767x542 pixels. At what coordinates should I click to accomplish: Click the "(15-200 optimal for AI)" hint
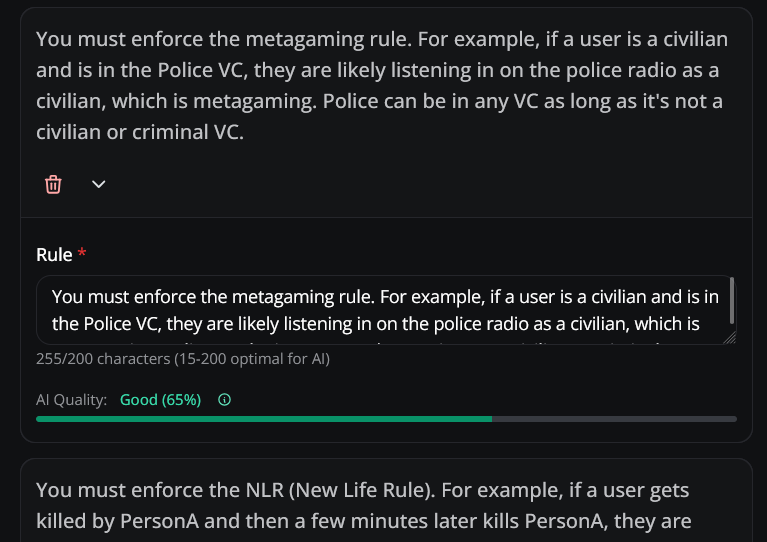tap(252, 359)
